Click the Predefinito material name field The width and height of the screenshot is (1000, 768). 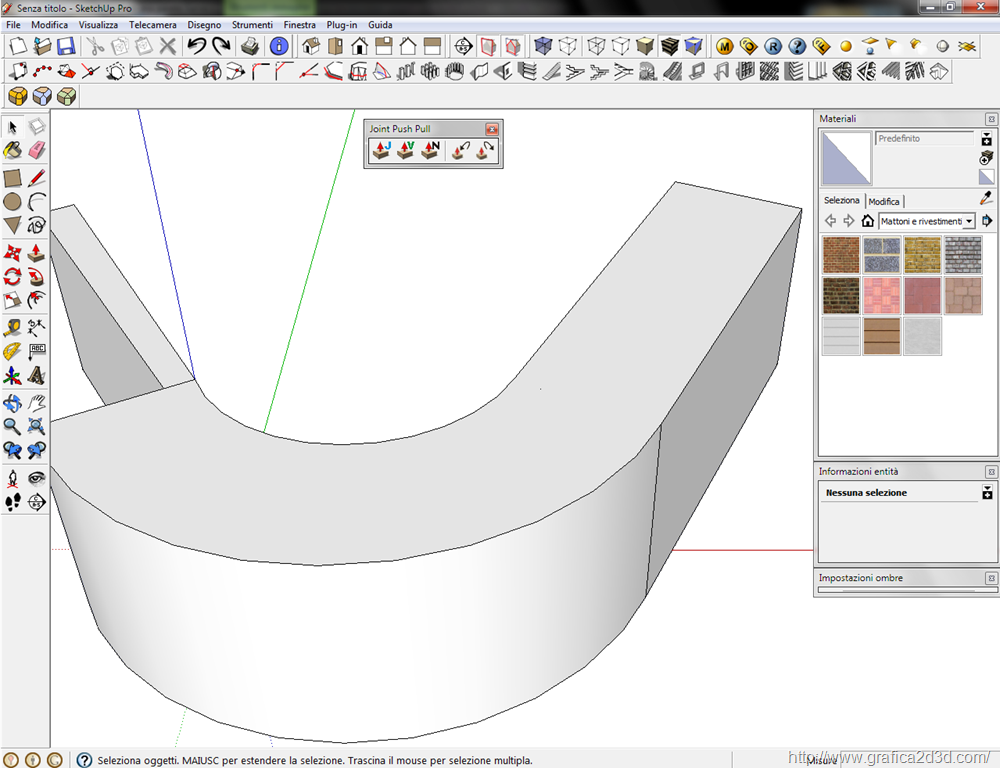click(924, 139)
